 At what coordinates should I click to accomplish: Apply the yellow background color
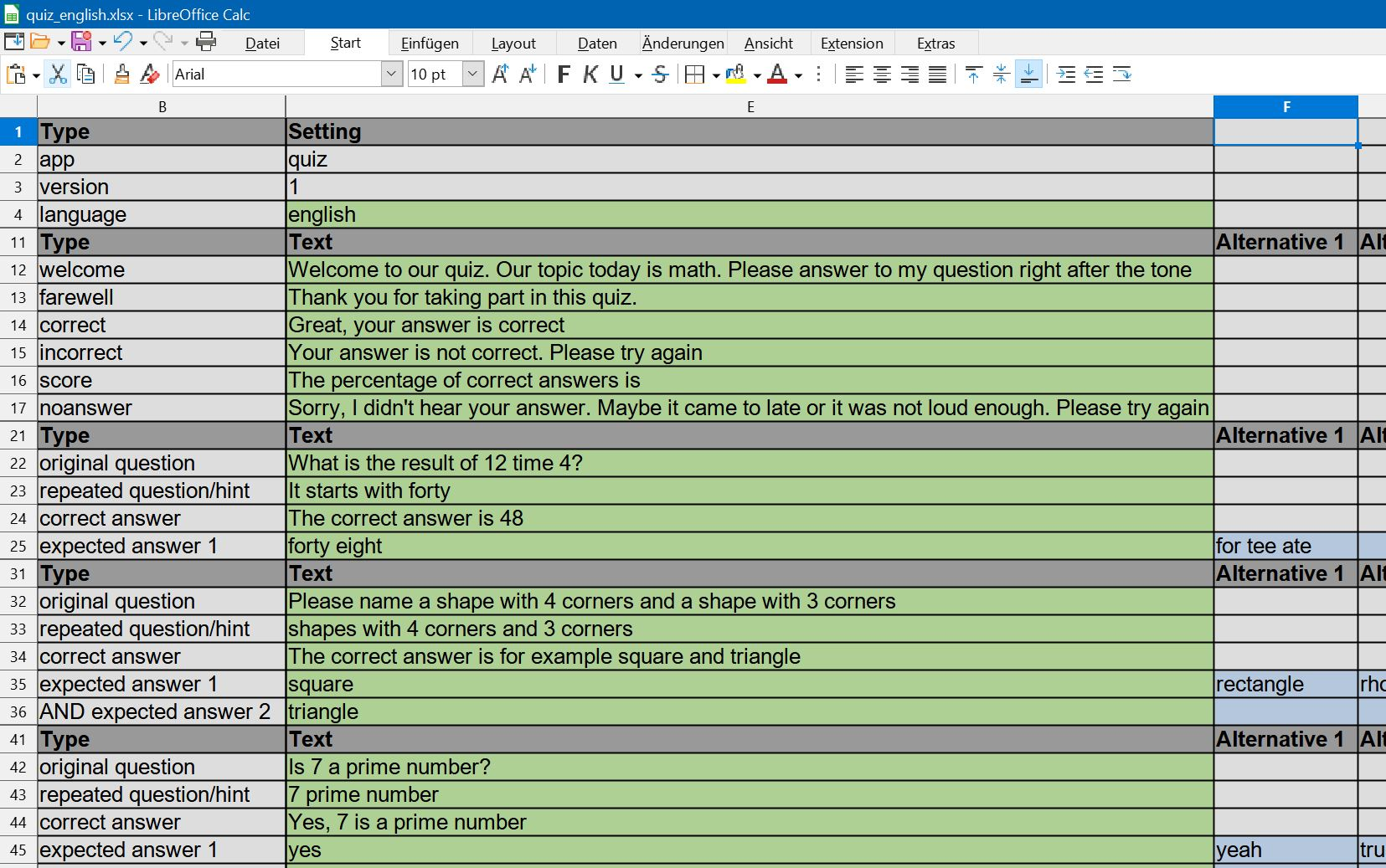click(x=735, y=74)
